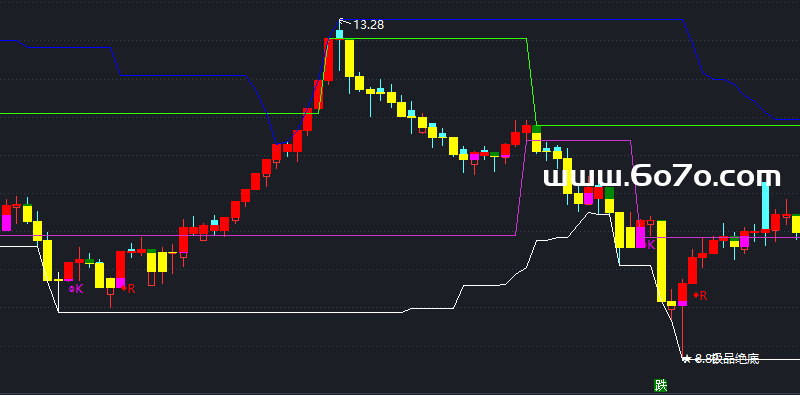
Task: Open the www.6o7o.com watermark link
Action: (662, 177)
